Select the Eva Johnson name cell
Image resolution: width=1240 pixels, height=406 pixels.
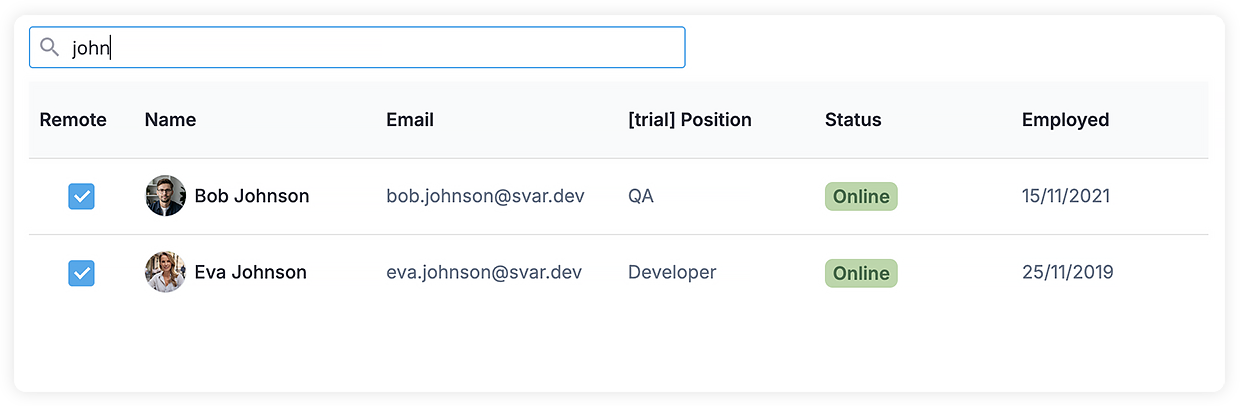coord(256,272)
